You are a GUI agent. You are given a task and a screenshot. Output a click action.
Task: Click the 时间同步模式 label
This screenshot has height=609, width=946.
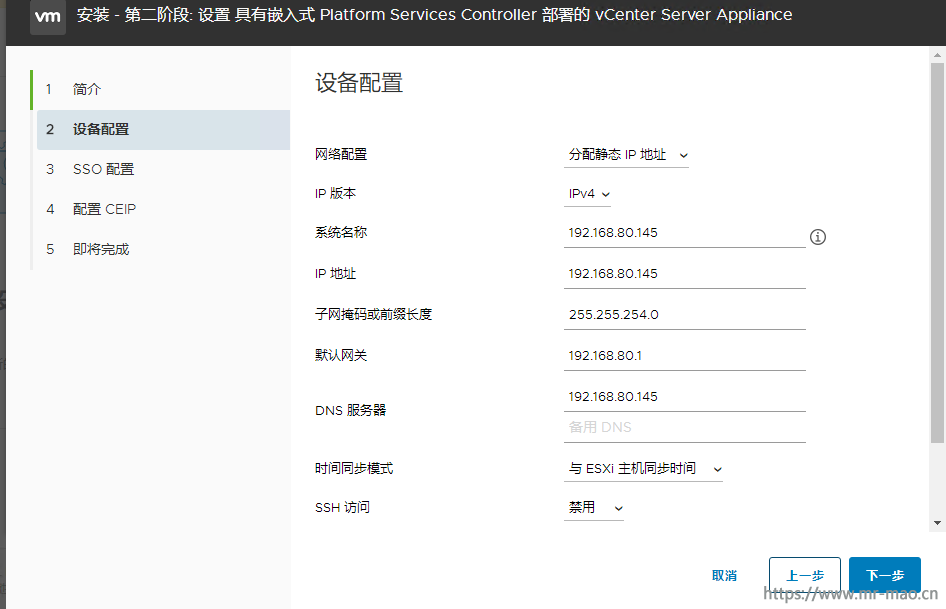pos(354,468)
